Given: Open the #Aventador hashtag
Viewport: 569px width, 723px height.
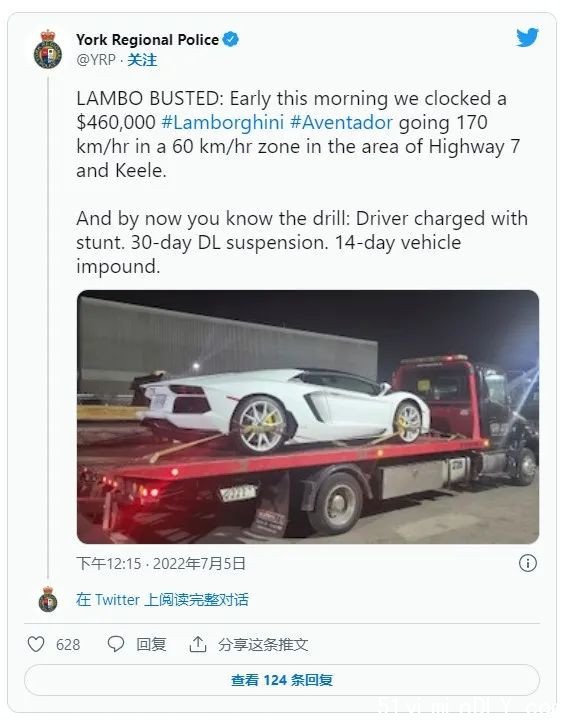Looking at the screenshot, I should click(x=341, y=123).
